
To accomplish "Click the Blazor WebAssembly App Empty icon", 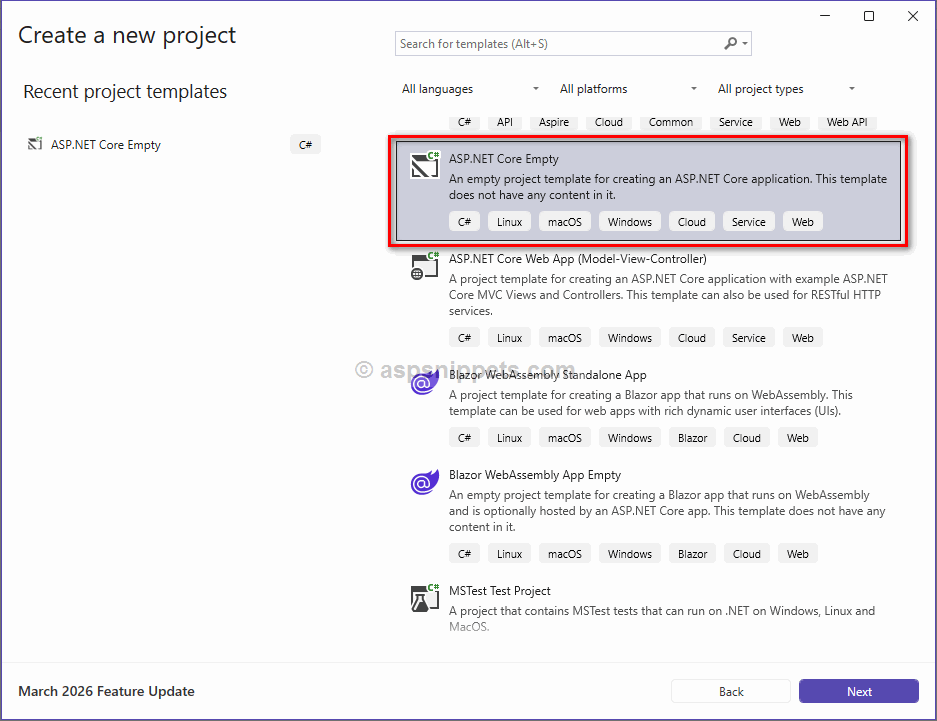I will [x=424, y=481].
